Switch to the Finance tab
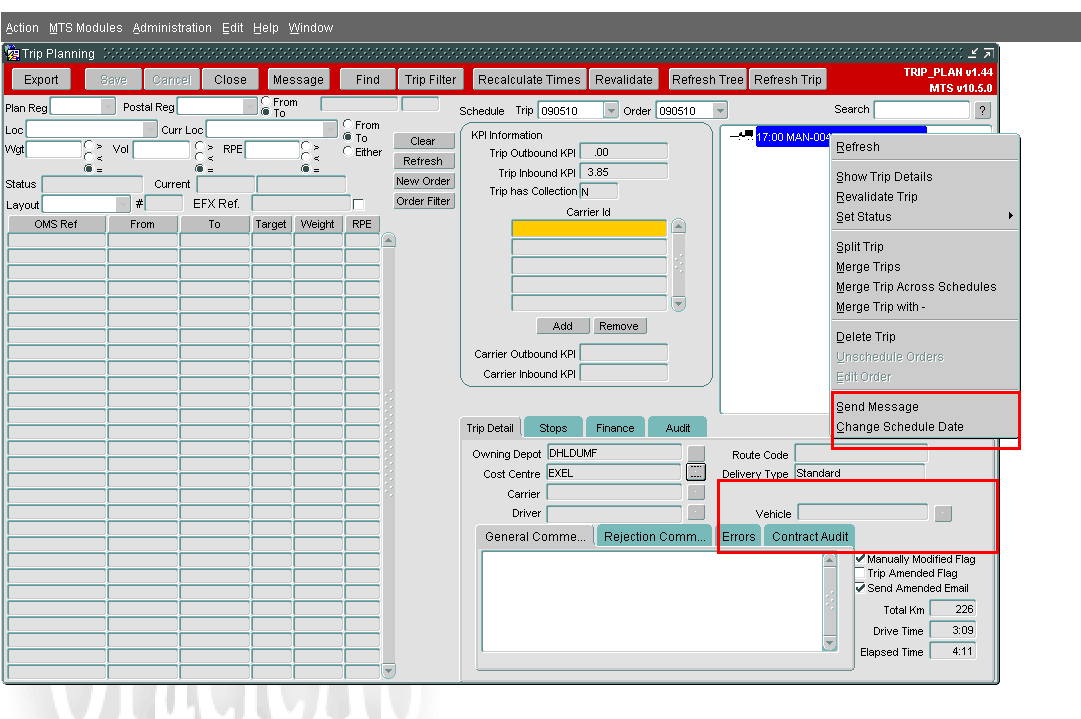The width and height of the screenshot is (1081, 719). coord(615,427)
